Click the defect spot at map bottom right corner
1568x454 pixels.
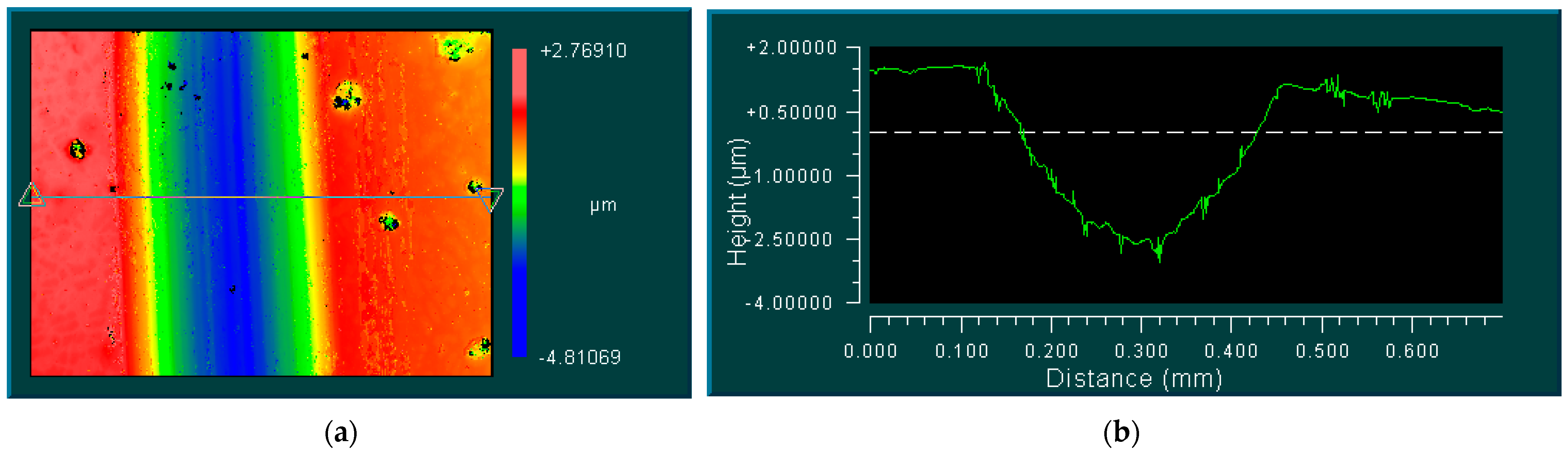click(x=481, y=348)
